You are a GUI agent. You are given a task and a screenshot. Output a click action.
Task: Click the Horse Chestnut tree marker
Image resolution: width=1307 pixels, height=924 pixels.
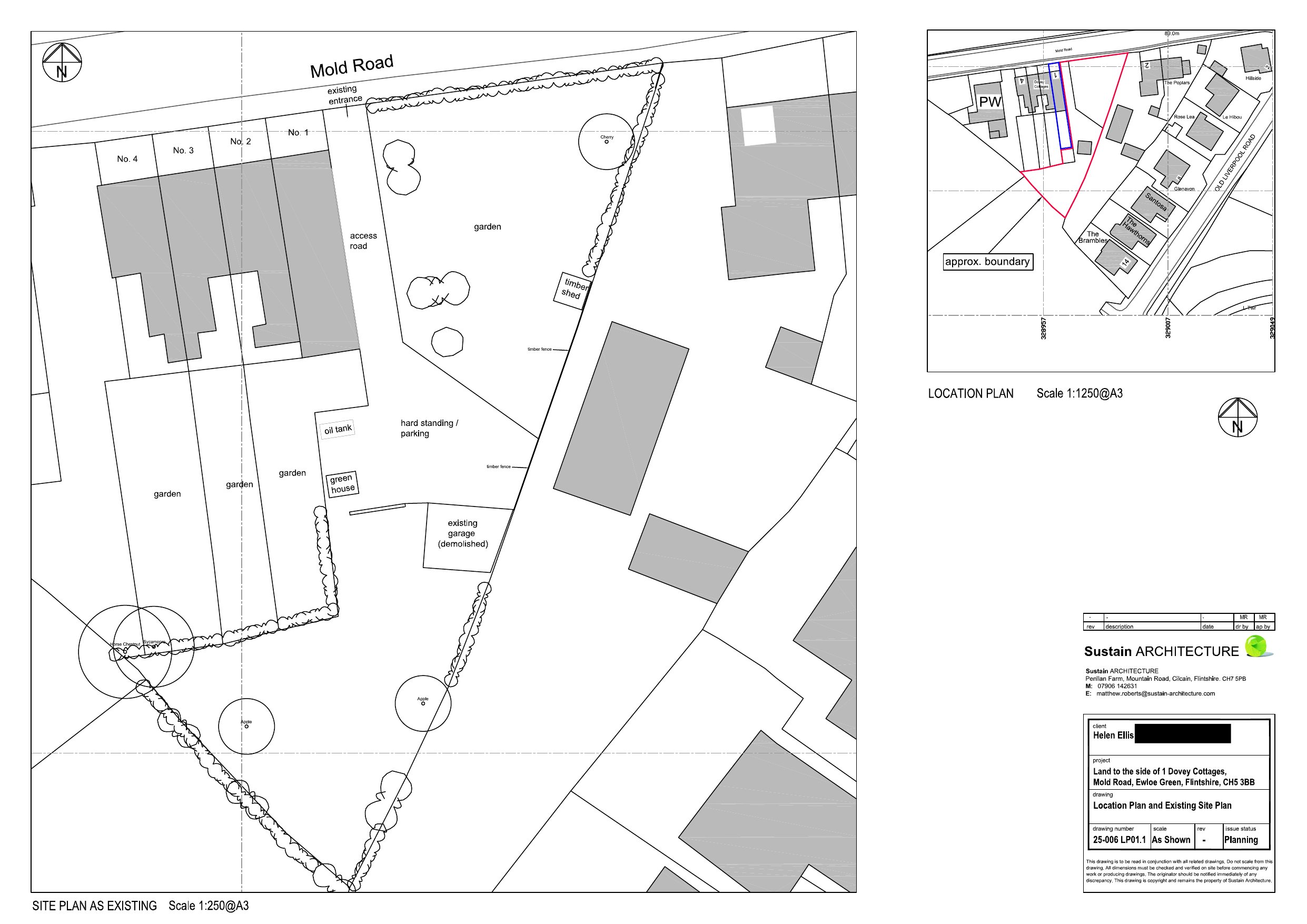pyautogui.click(x=125, y=651)
